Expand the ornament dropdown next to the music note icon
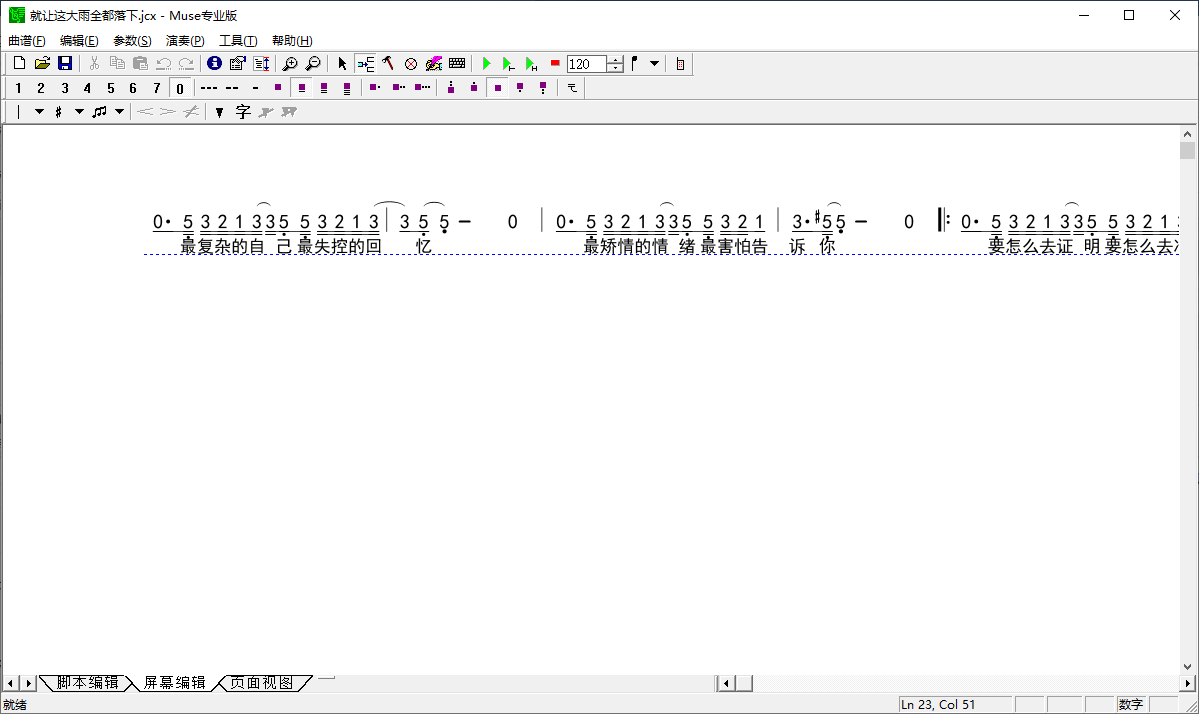The height and width of the screenshot is (714, 1199). [119, 111]
